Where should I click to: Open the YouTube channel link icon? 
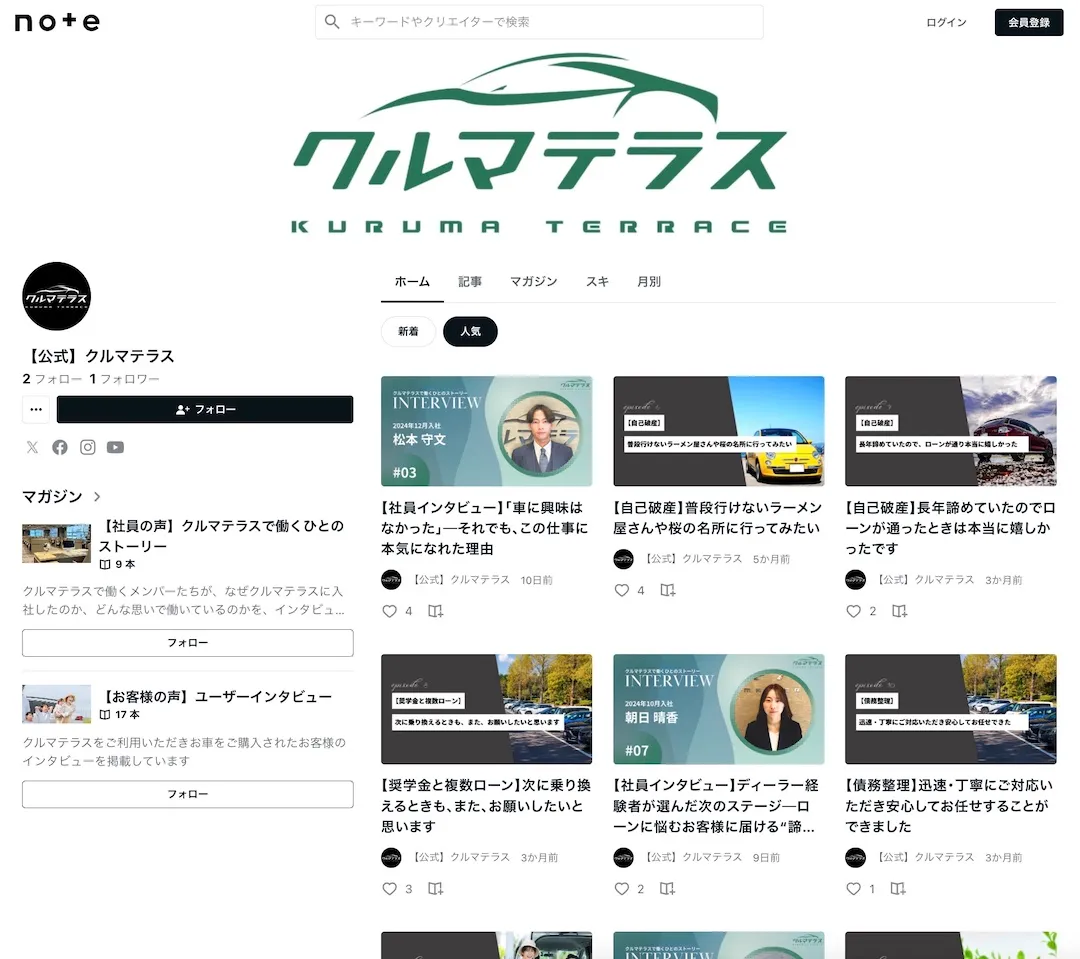coord(115,447)
